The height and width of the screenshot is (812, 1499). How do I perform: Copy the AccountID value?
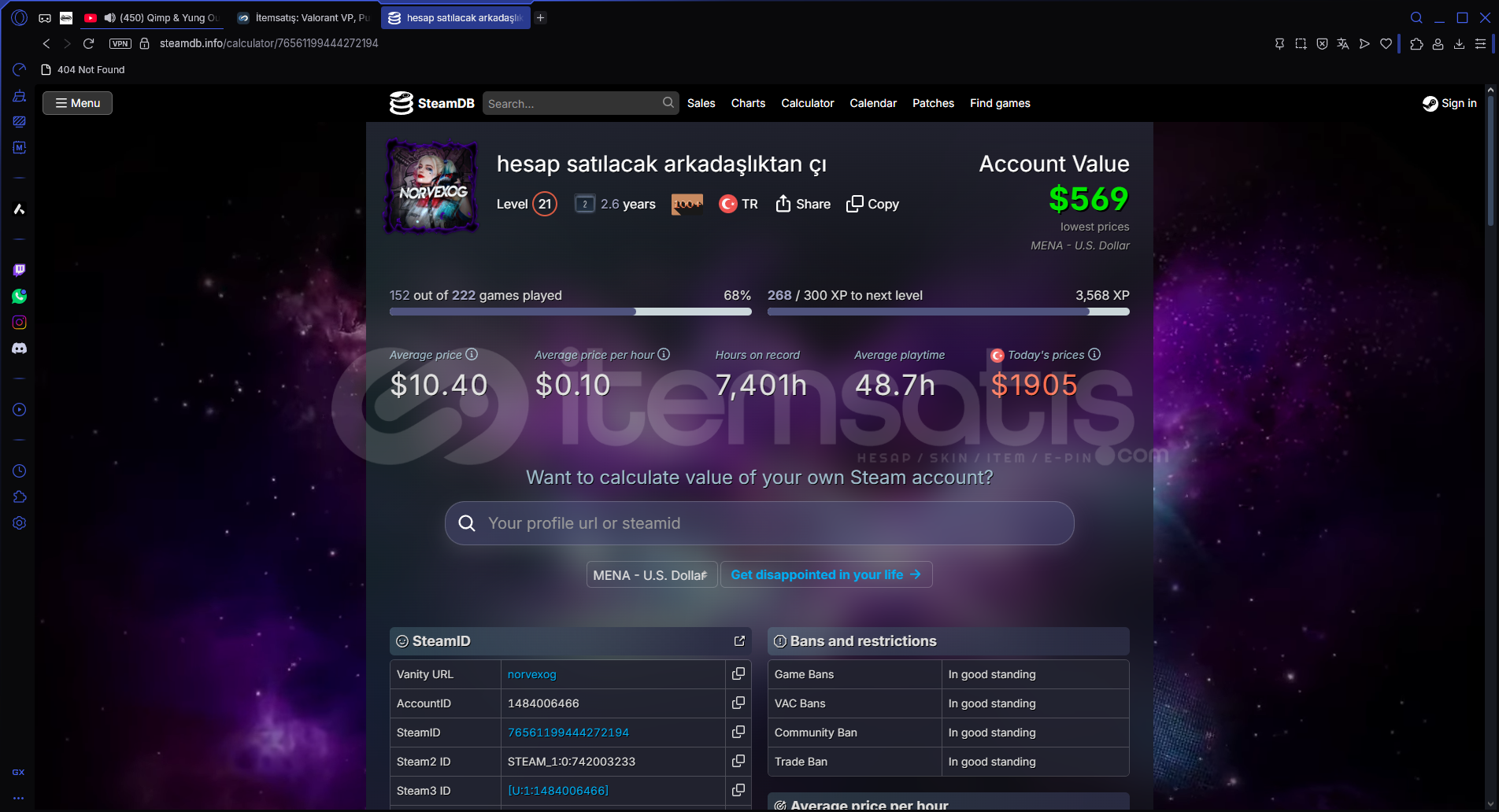(738, 703)
